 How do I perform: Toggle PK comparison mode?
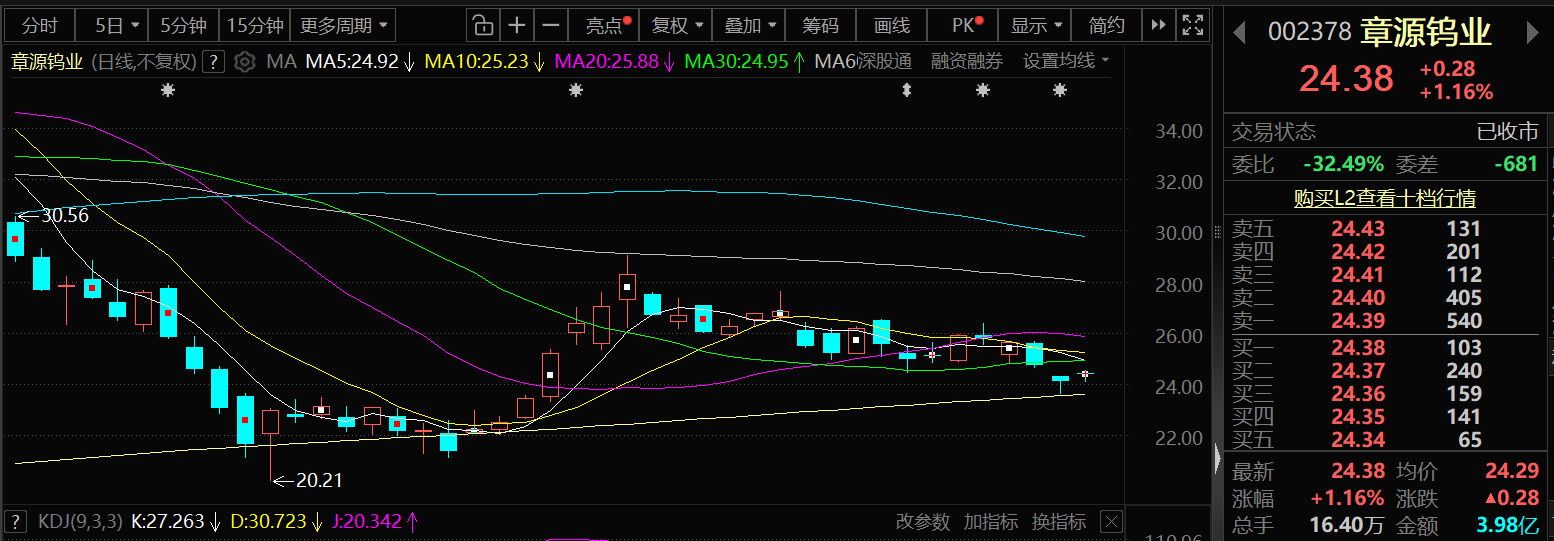pos(967,25)
